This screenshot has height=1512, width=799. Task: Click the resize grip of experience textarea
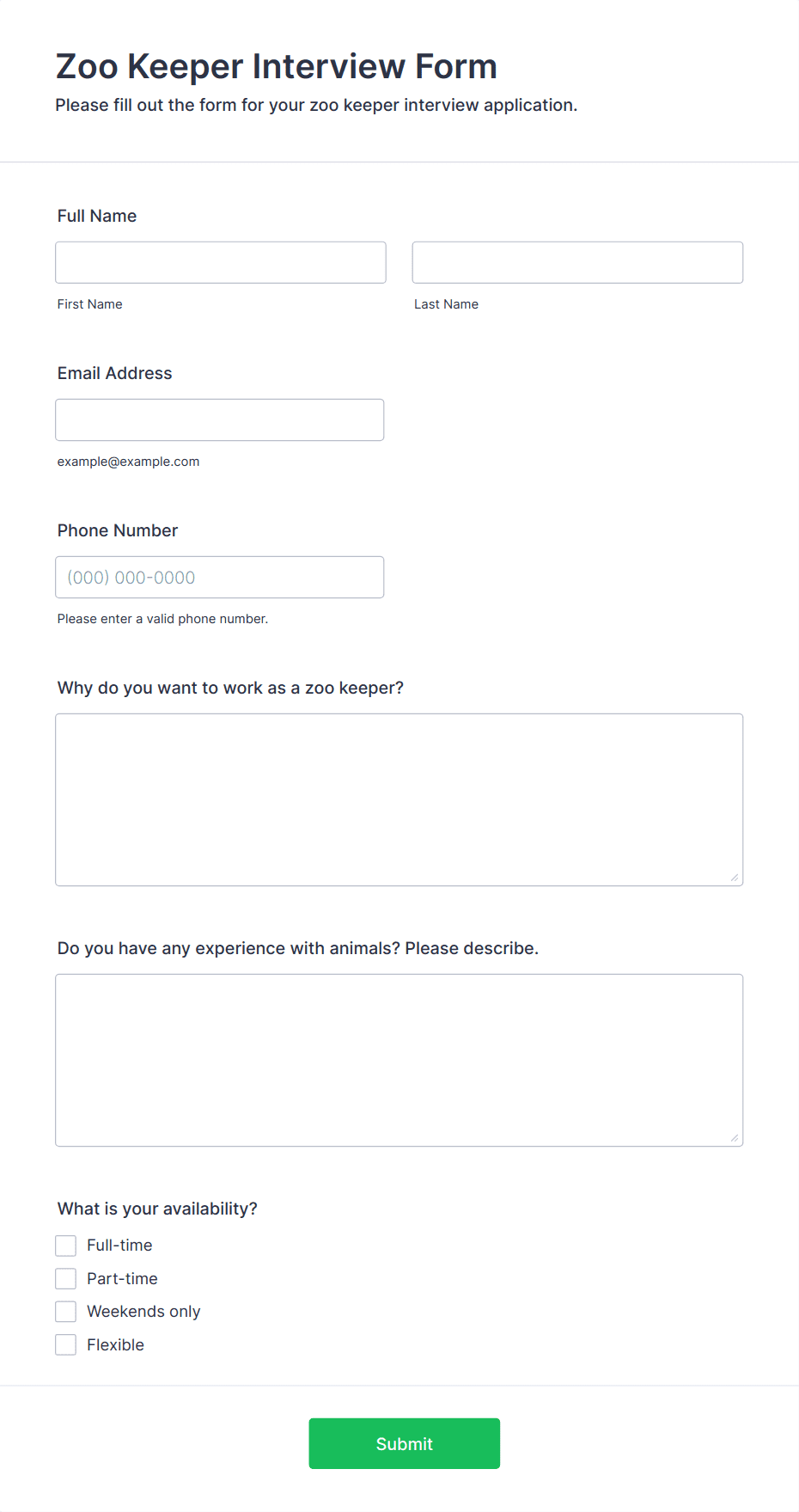[x=735, y=1138]
